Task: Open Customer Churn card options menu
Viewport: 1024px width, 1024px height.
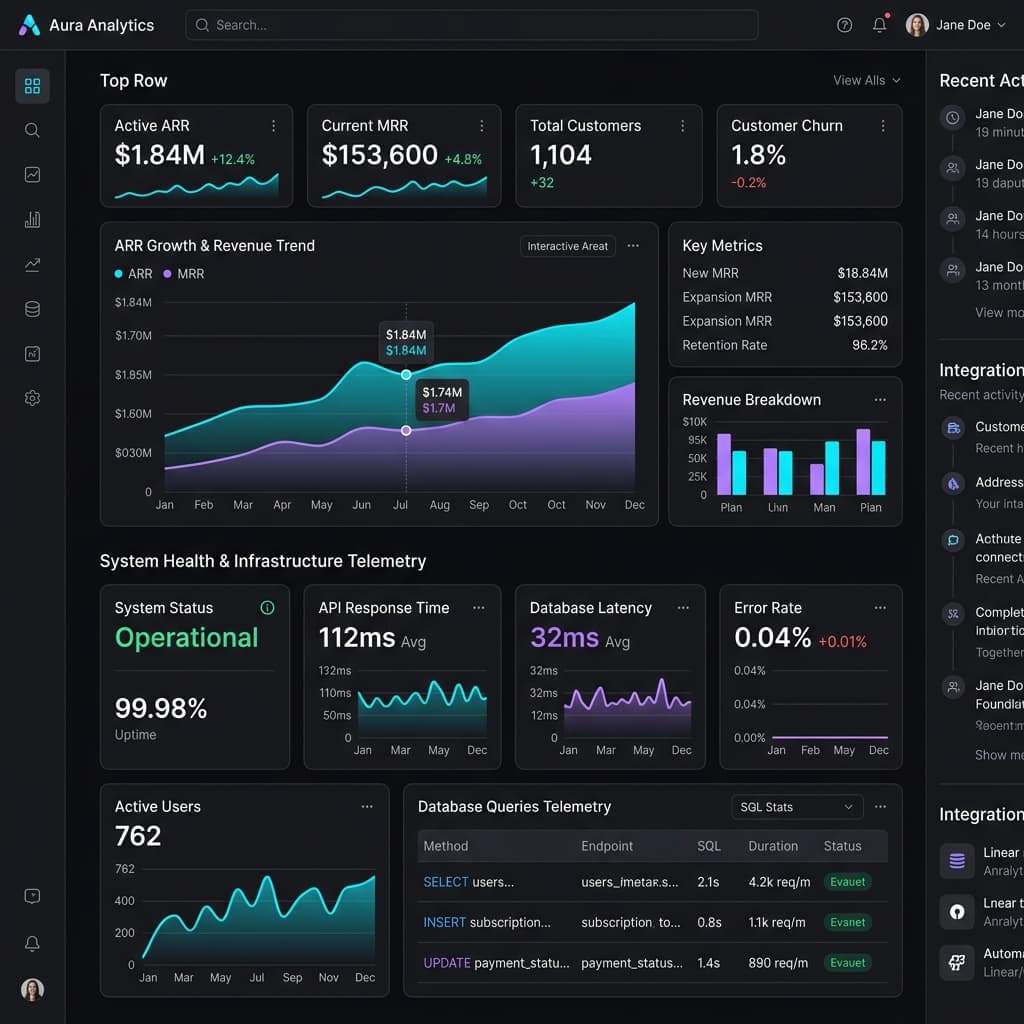Action: [882, 125]
